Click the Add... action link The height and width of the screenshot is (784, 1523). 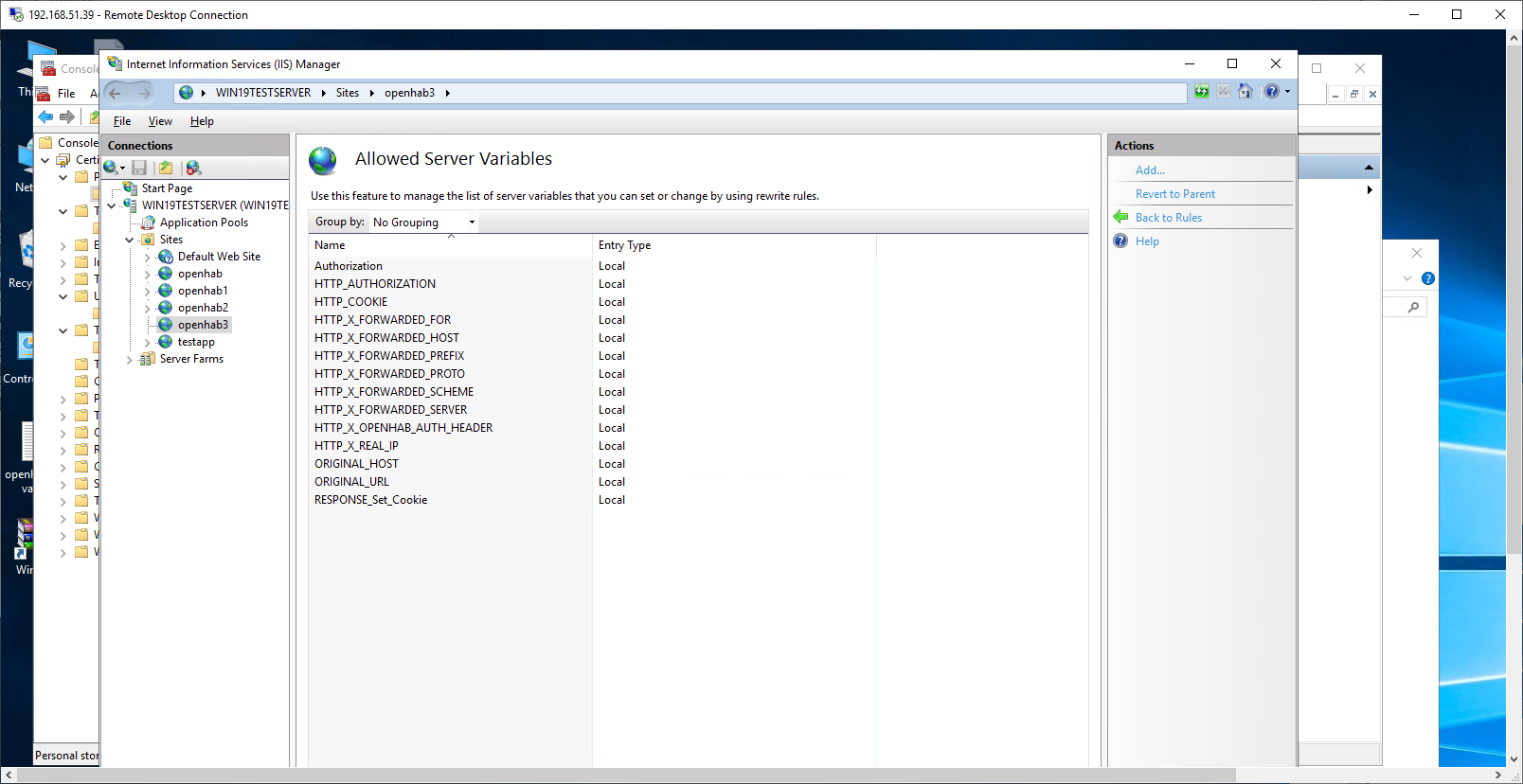[x=1150, y=170]
